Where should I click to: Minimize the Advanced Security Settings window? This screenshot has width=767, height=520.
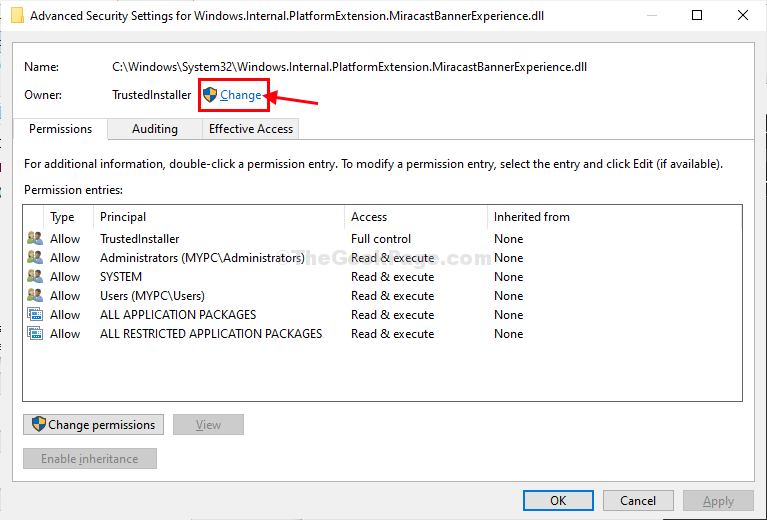click(x=652, y=15)
